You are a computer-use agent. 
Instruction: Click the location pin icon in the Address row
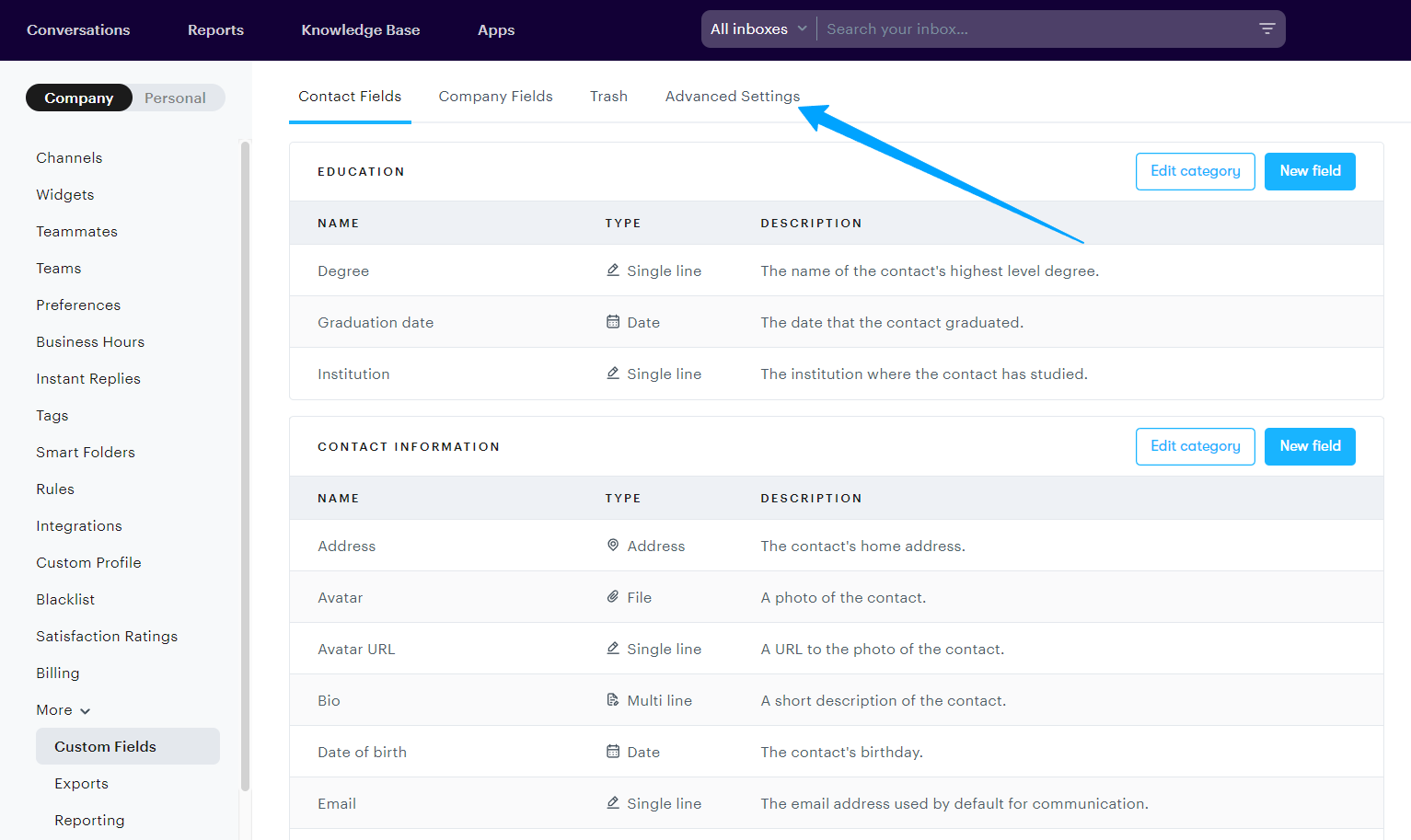(x=613, y=546)
